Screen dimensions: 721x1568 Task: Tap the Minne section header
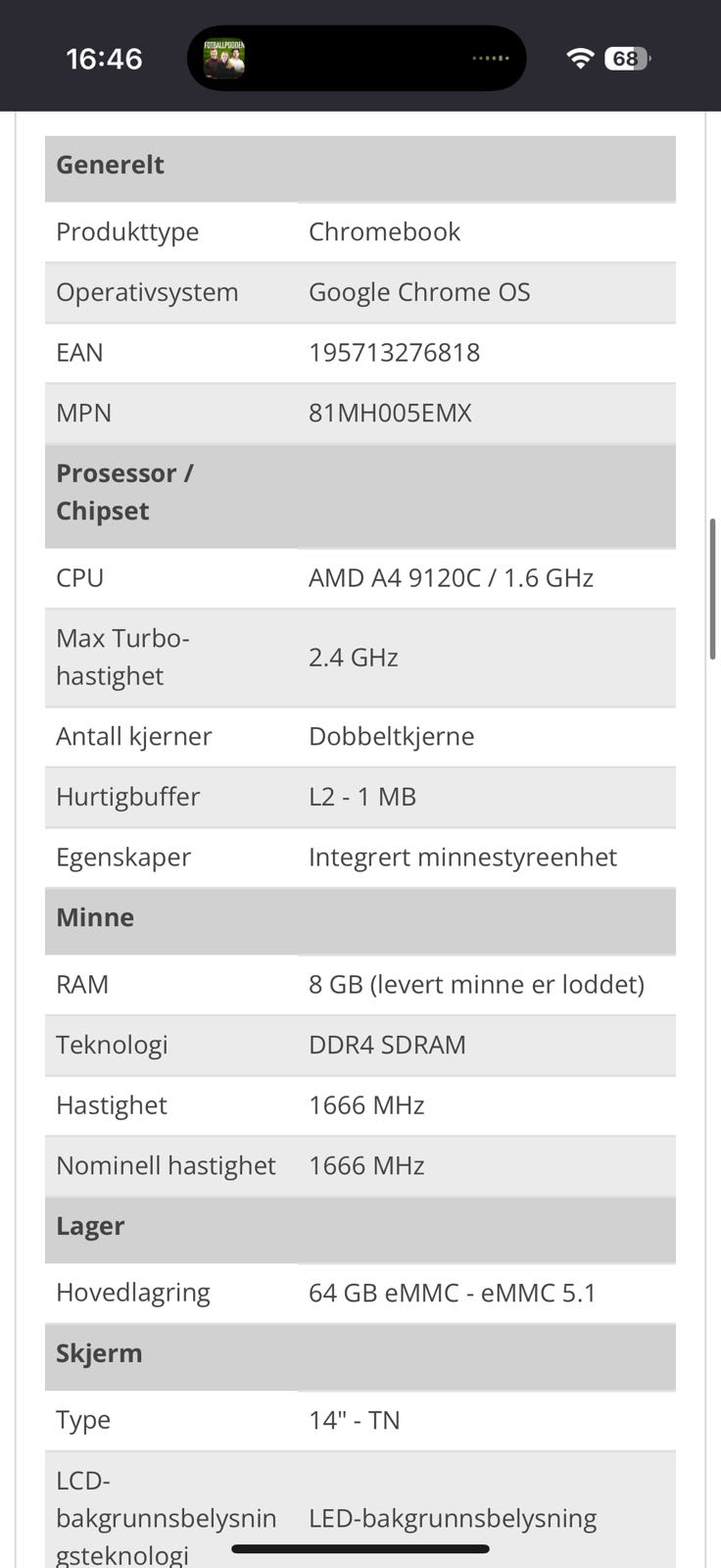tap(95, 917)
